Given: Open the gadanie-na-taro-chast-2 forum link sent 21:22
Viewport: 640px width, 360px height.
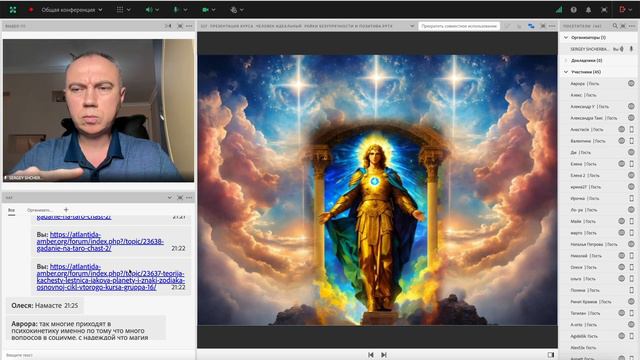Looking at the screenshot, I should pos(100,241).
